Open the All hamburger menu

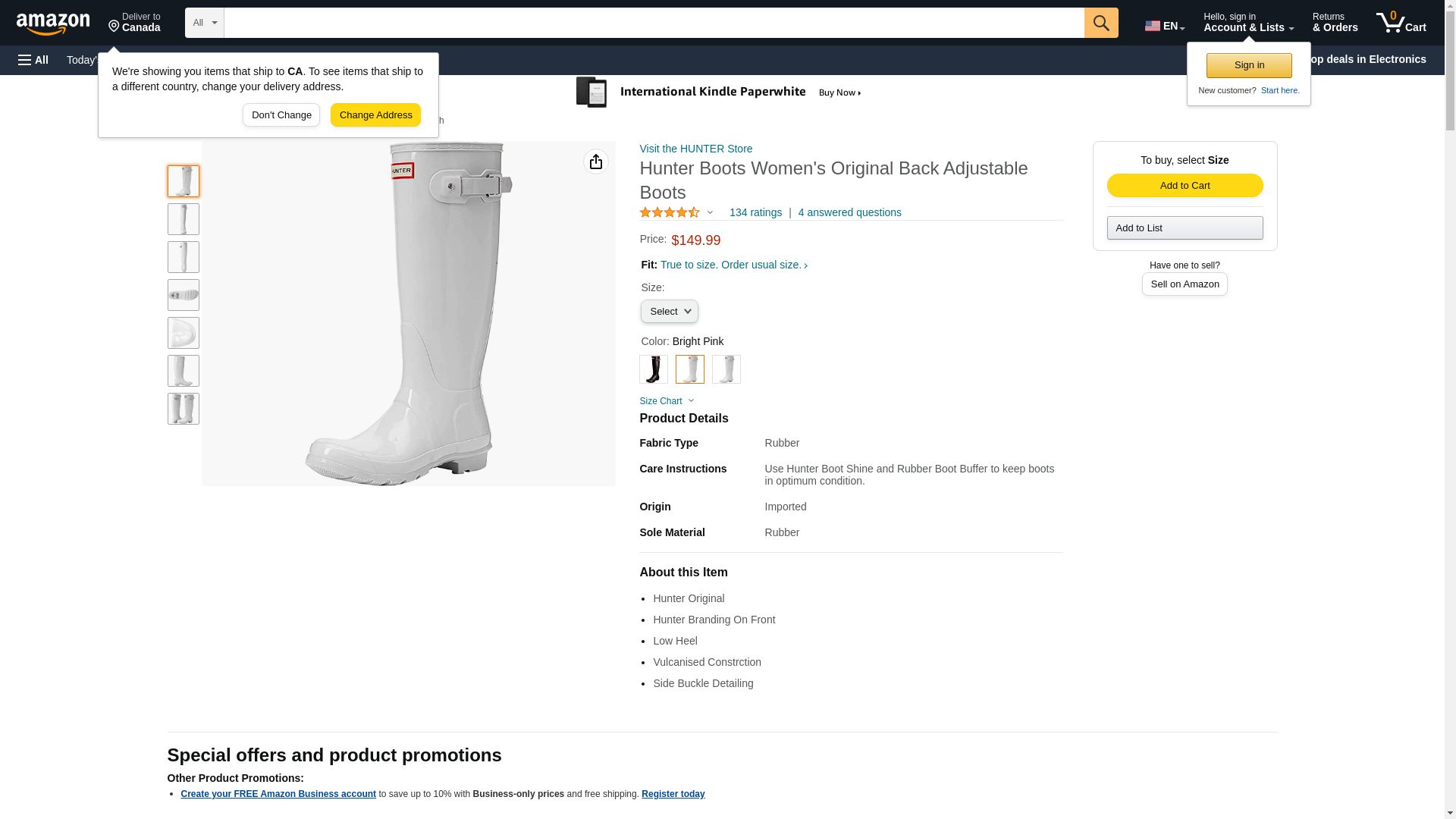pyautogui.click(x=33, y=60)
